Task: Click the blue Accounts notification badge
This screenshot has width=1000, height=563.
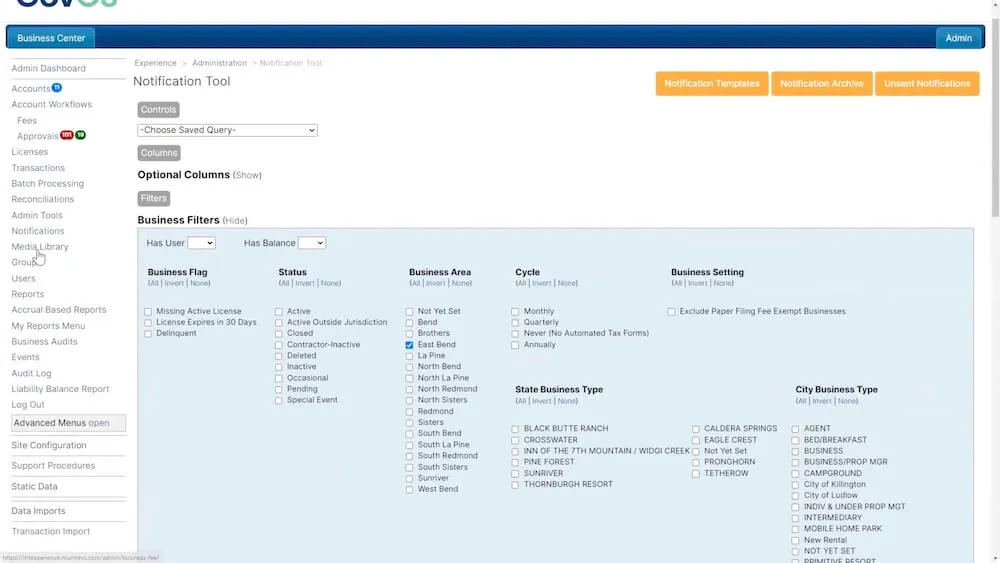Action: 57,87
